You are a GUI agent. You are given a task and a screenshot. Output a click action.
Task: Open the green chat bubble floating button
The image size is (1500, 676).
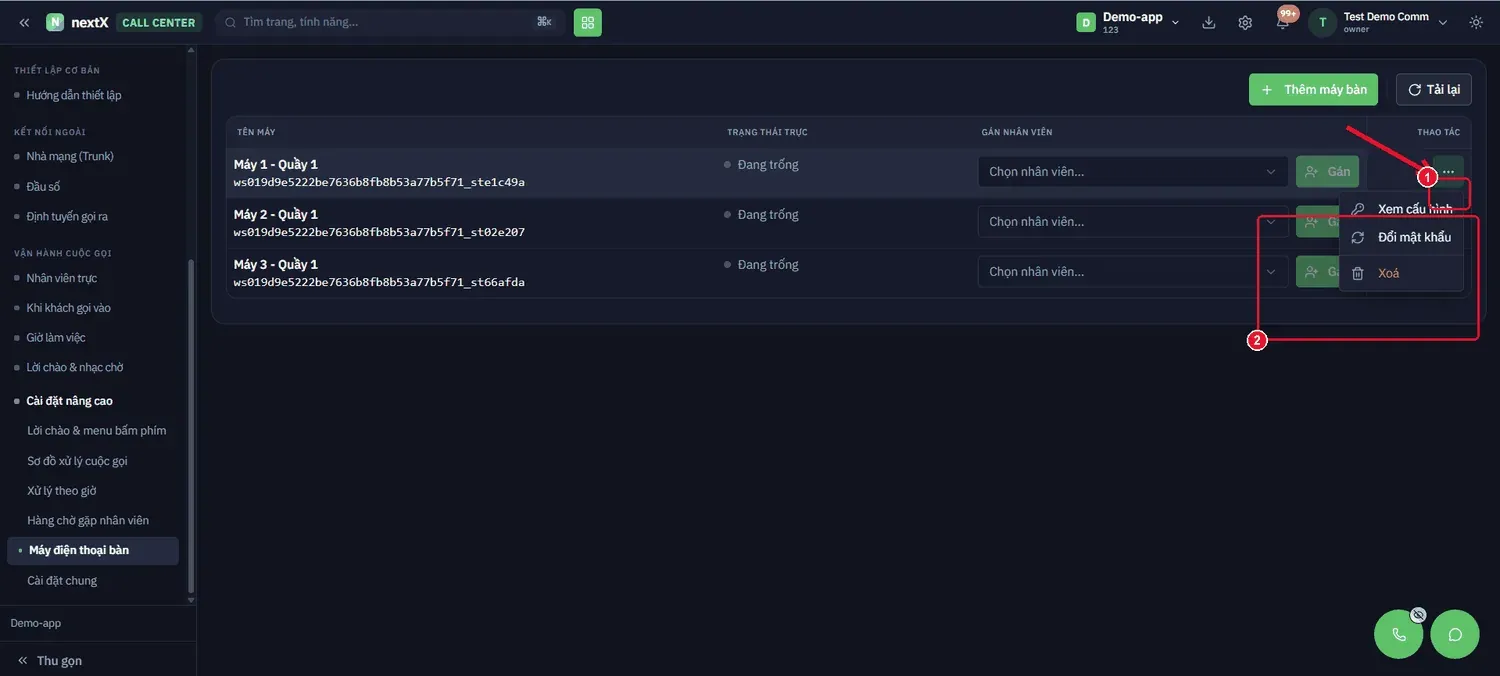[1455, 634]
